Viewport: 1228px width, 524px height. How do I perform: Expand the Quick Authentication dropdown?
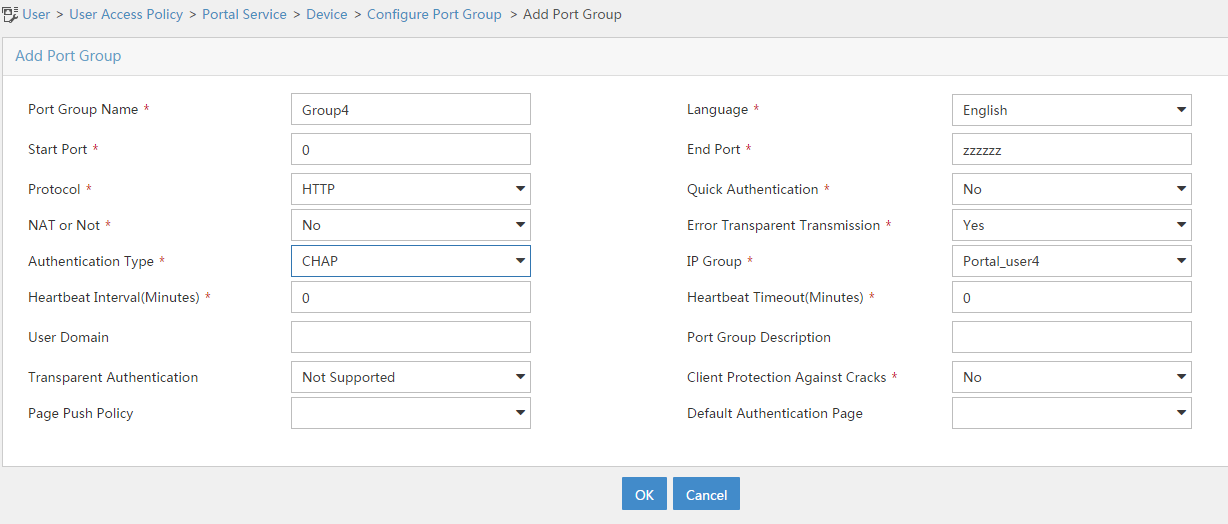(x=1071, y=189)
